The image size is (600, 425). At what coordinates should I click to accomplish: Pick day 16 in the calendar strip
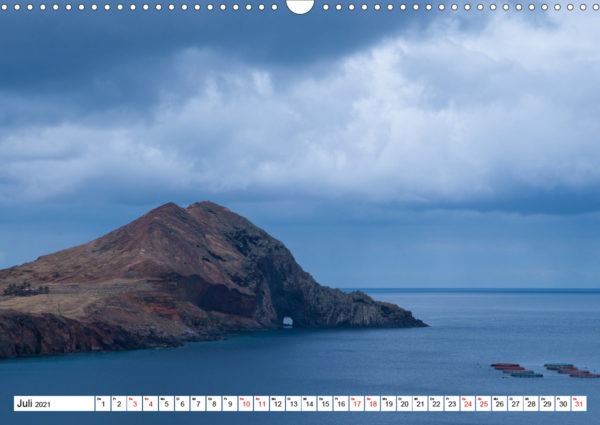pyautogui.click(x=341, y=404)
